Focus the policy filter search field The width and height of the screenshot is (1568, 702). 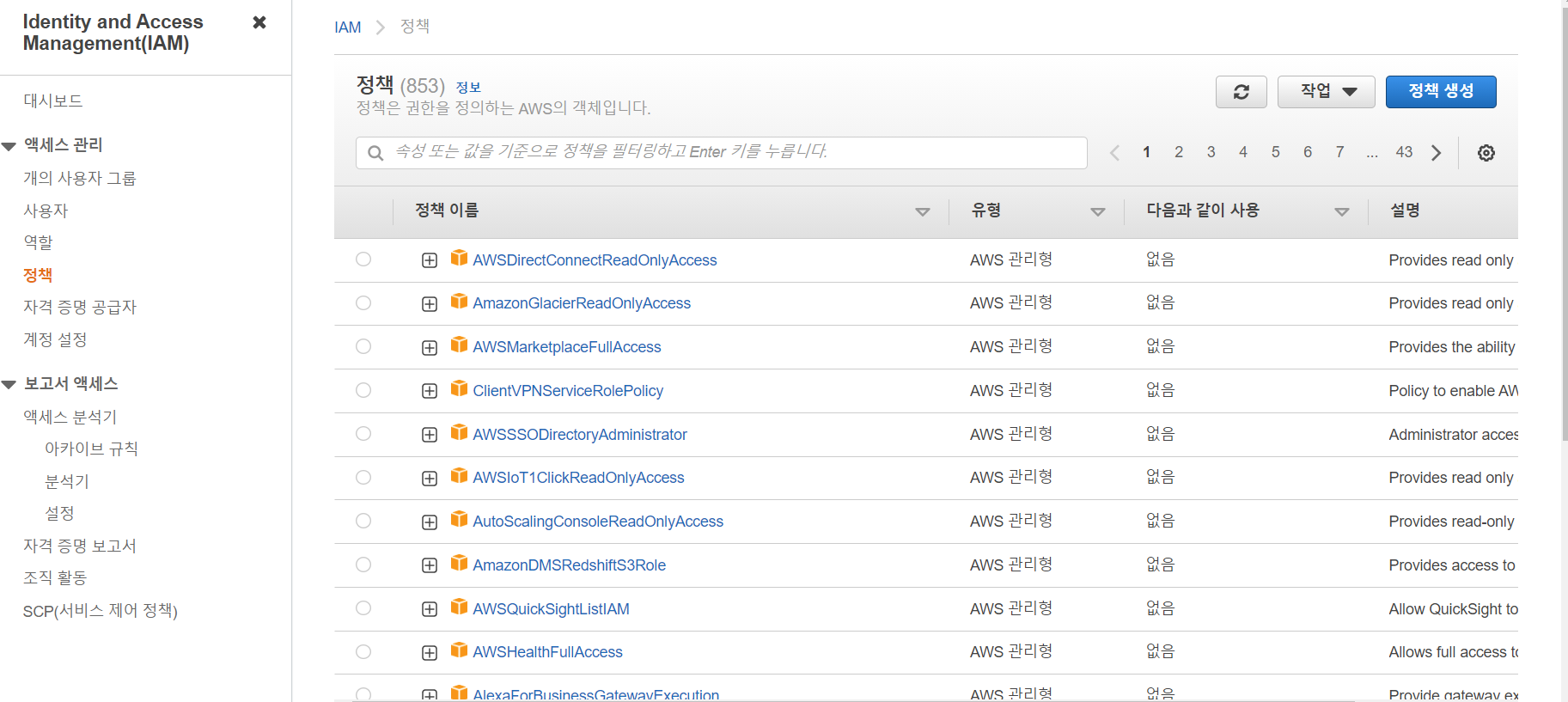(x=722, y=153)
